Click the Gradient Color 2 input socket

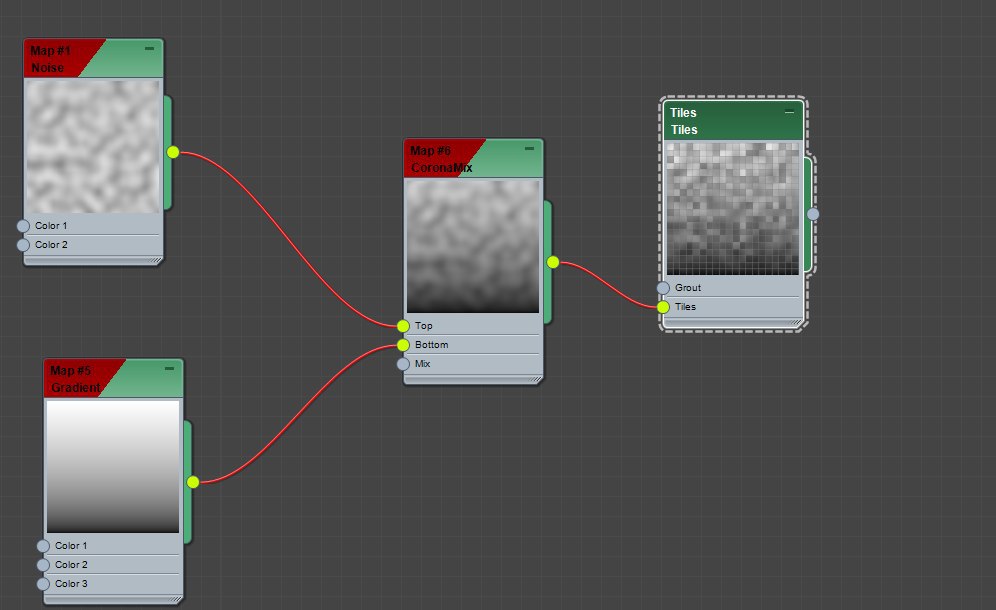pos(43,565)
